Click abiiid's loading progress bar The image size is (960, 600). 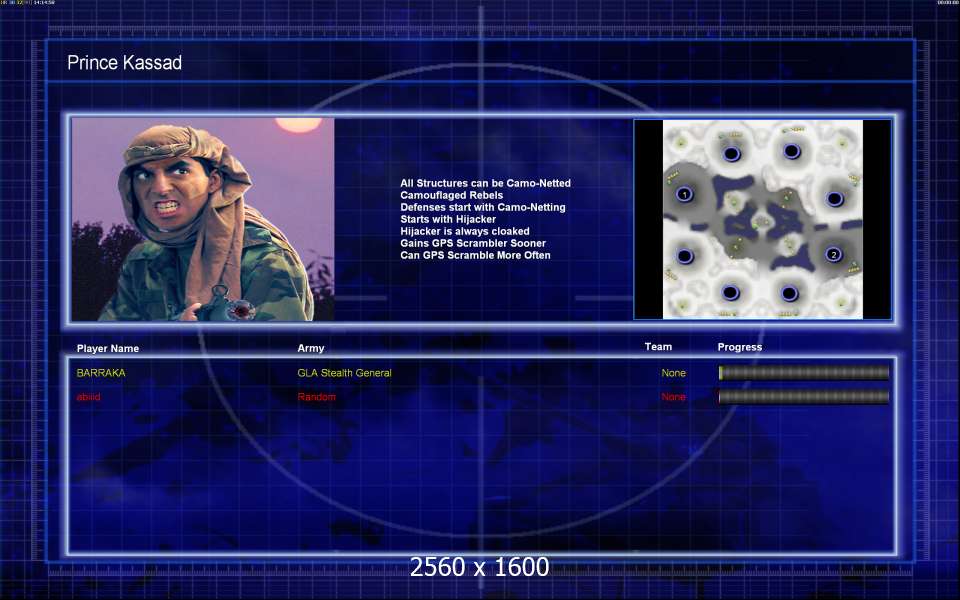coord(804,397)
